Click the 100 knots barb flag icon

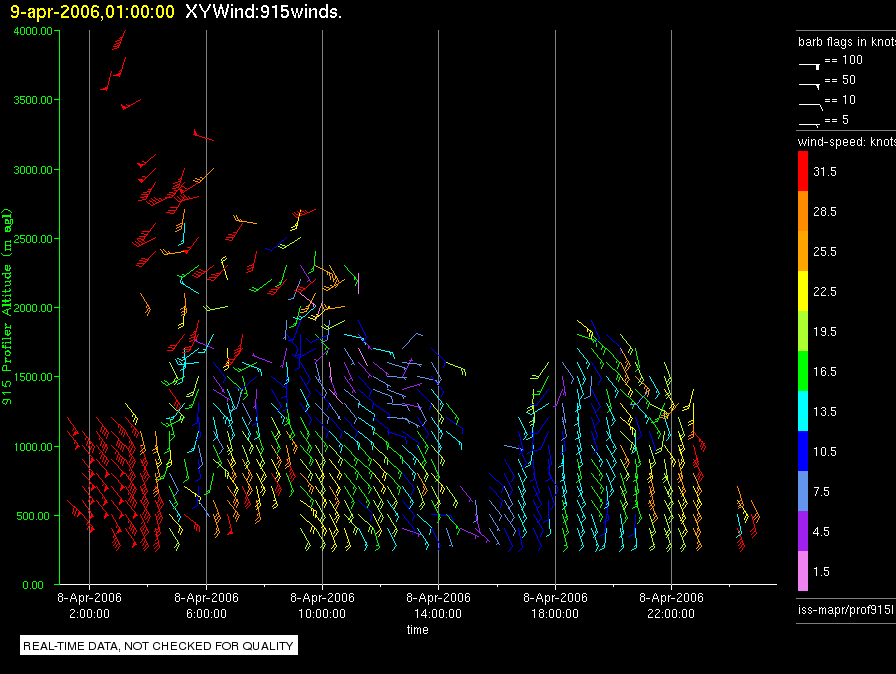point(810,63)
